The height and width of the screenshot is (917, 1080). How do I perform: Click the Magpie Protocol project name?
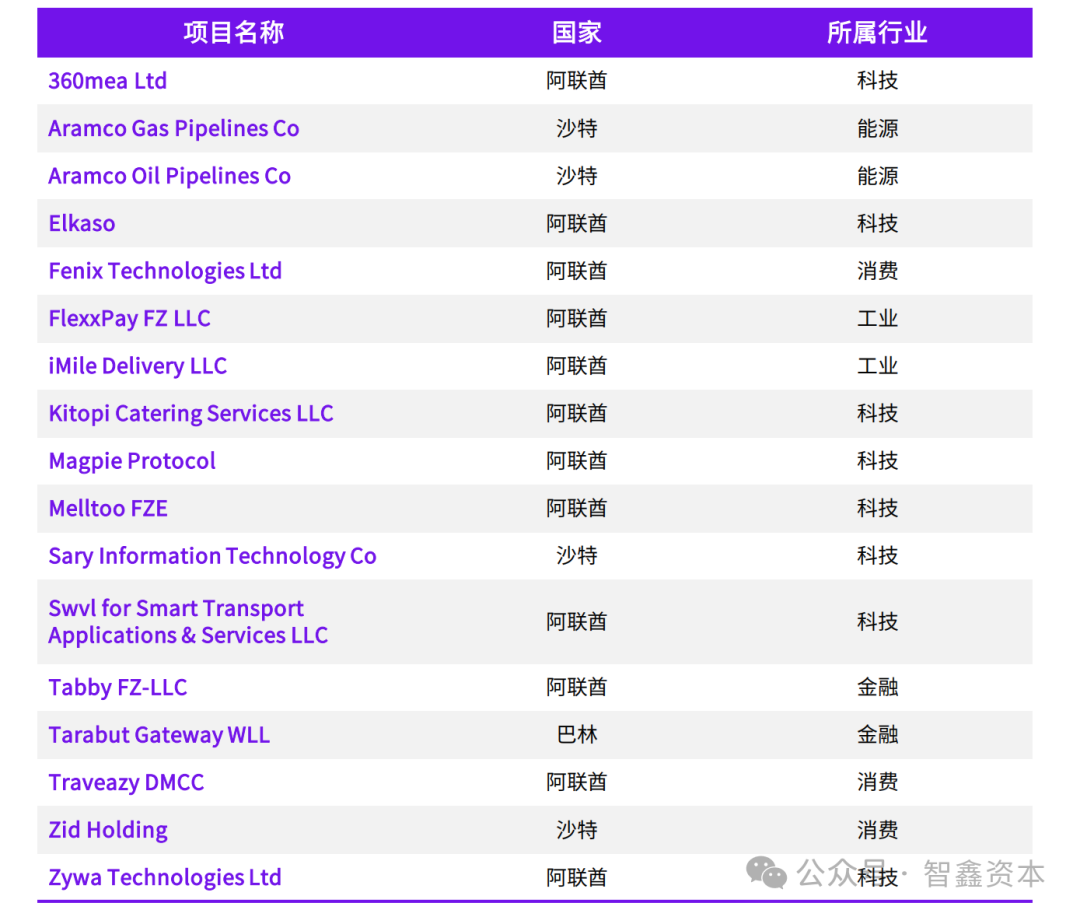coord(132,462)
